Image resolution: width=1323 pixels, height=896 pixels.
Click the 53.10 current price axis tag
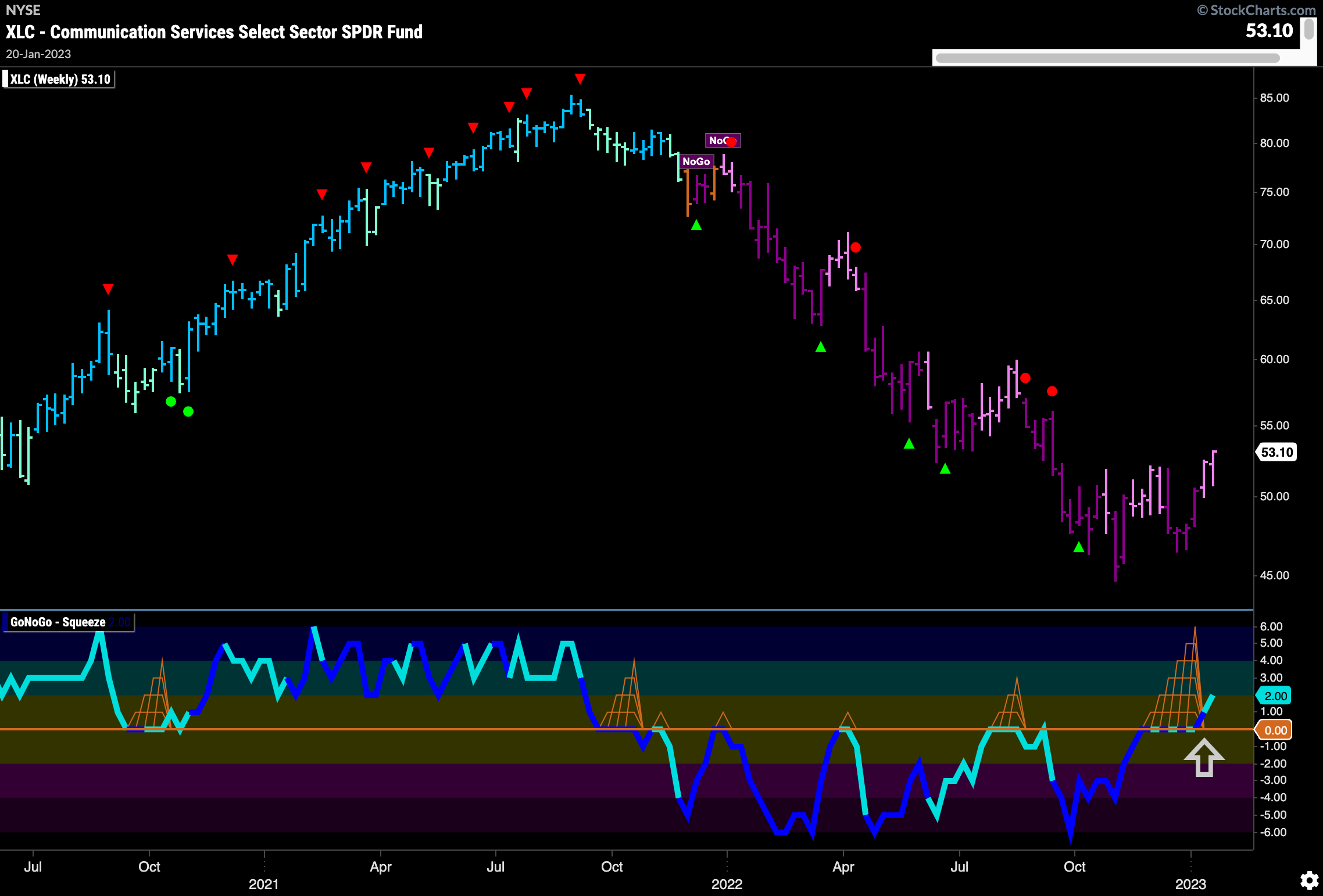1276,452
